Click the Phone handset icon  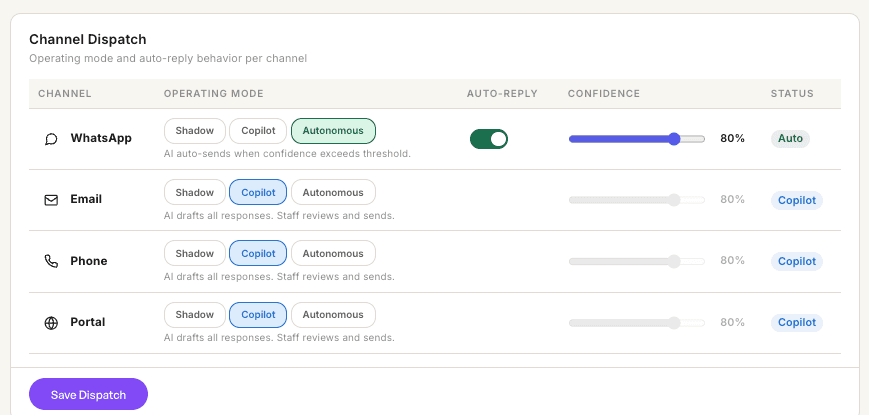(x=51, y=261)
